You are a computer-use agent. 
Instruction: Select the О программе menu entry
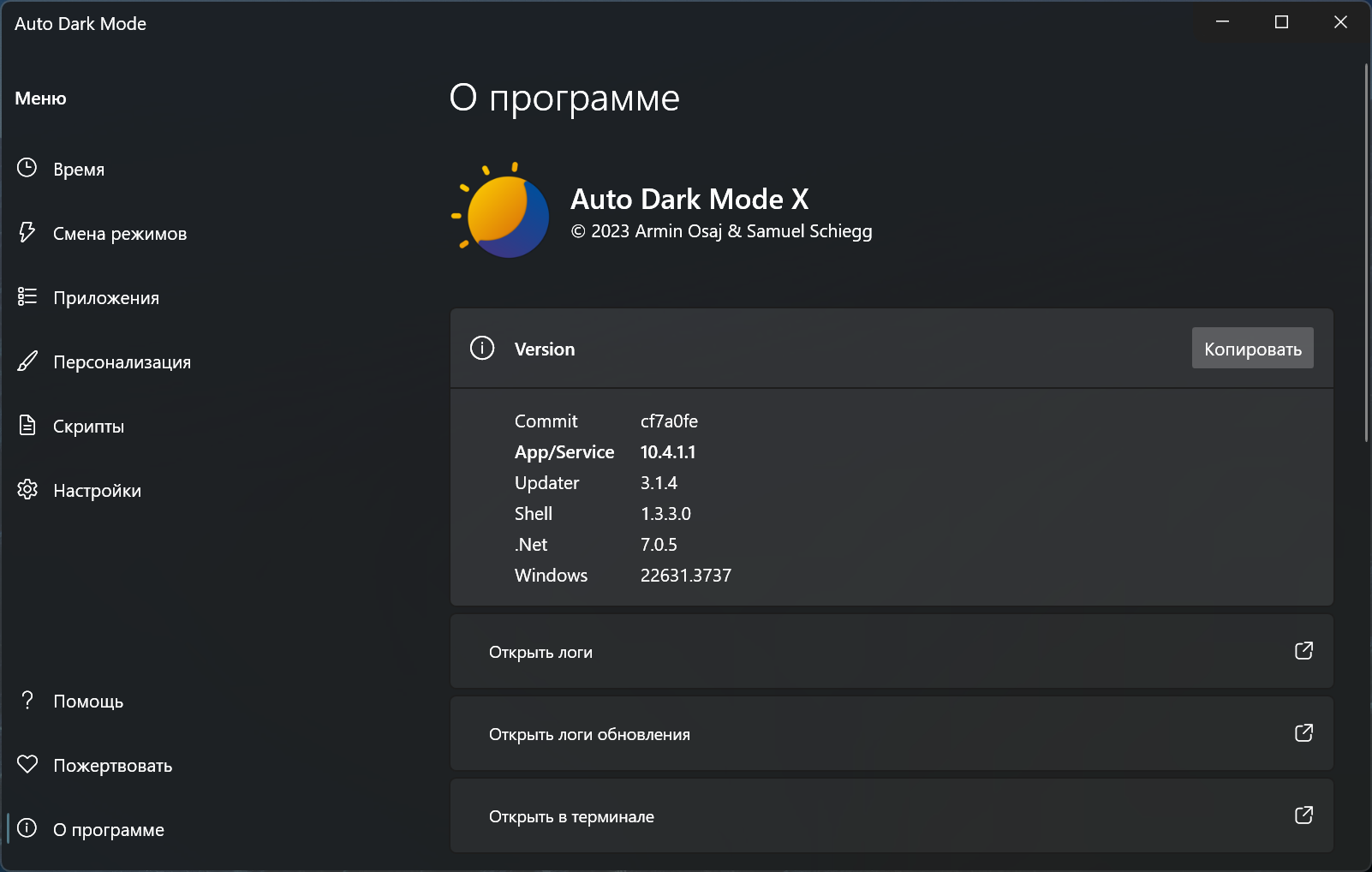108,830
